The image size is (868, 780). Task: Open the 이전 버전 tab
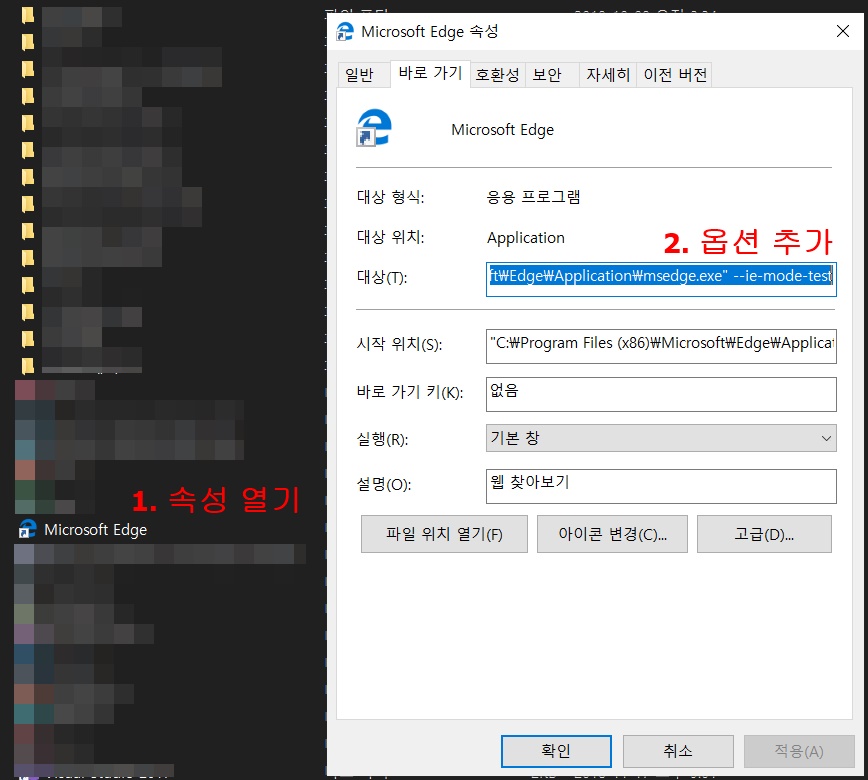pos(675,75)
